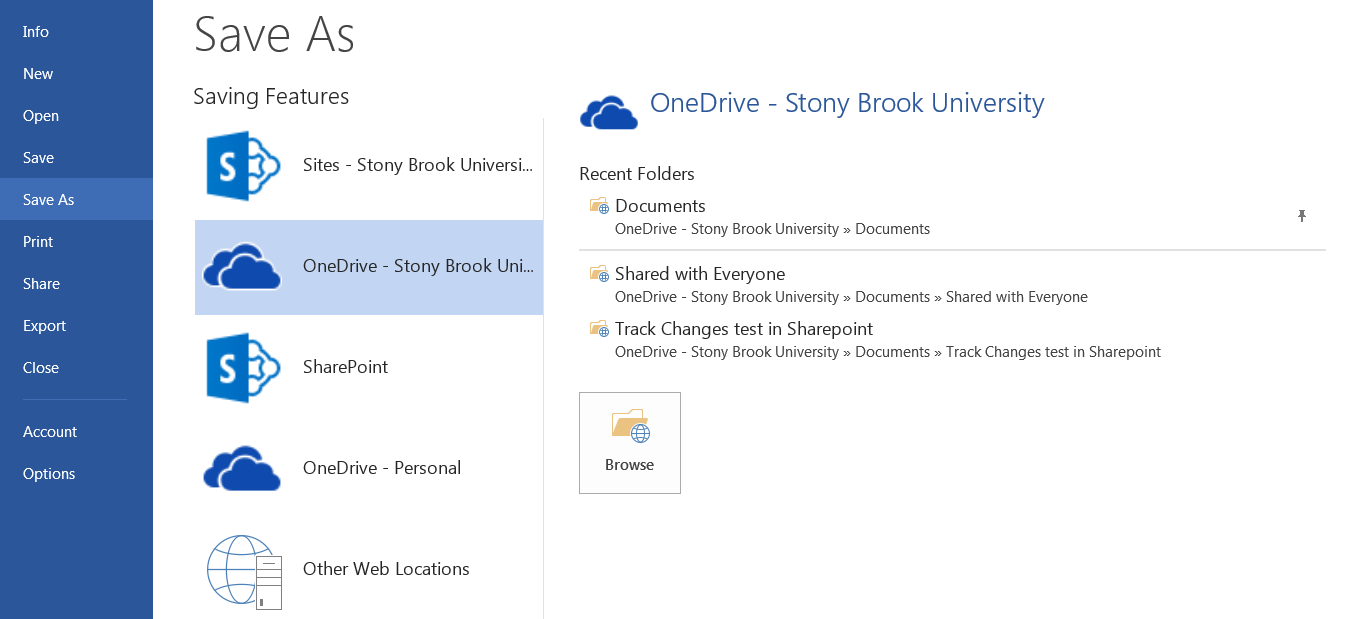
Task: Click the OneDrive Stony Brook cloud icon in the list
Action: tap(242, 267)
